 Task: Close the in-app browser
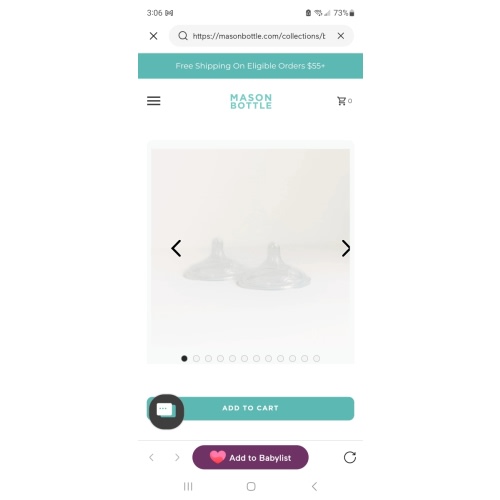point(153,36)
